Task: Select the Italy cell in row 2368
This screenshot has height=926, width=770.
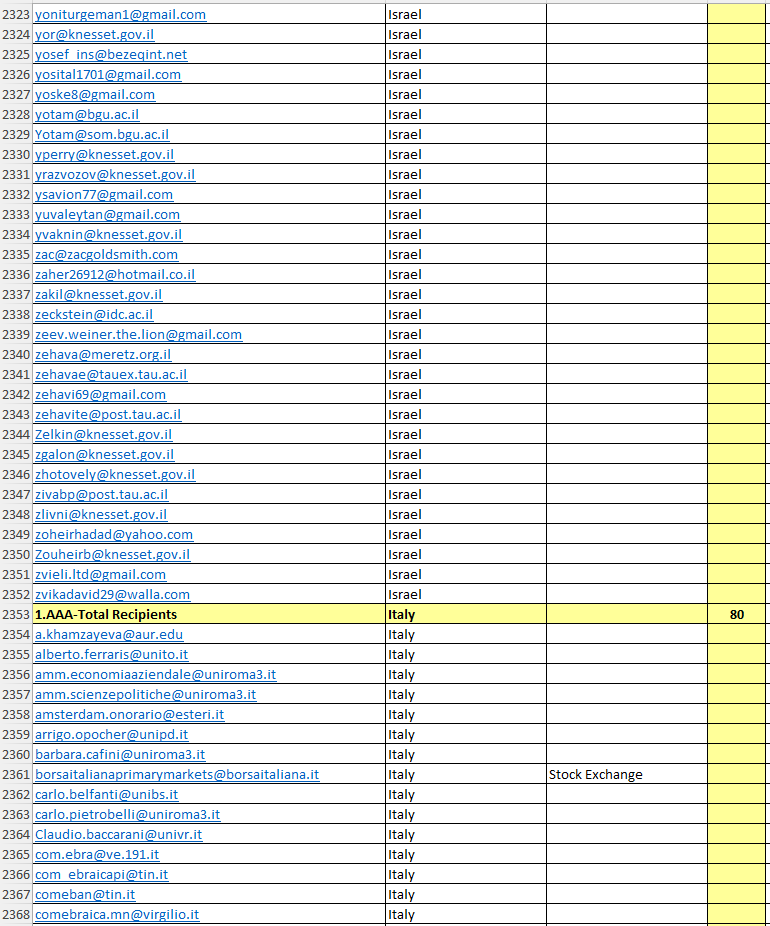Action: point(466,915)
